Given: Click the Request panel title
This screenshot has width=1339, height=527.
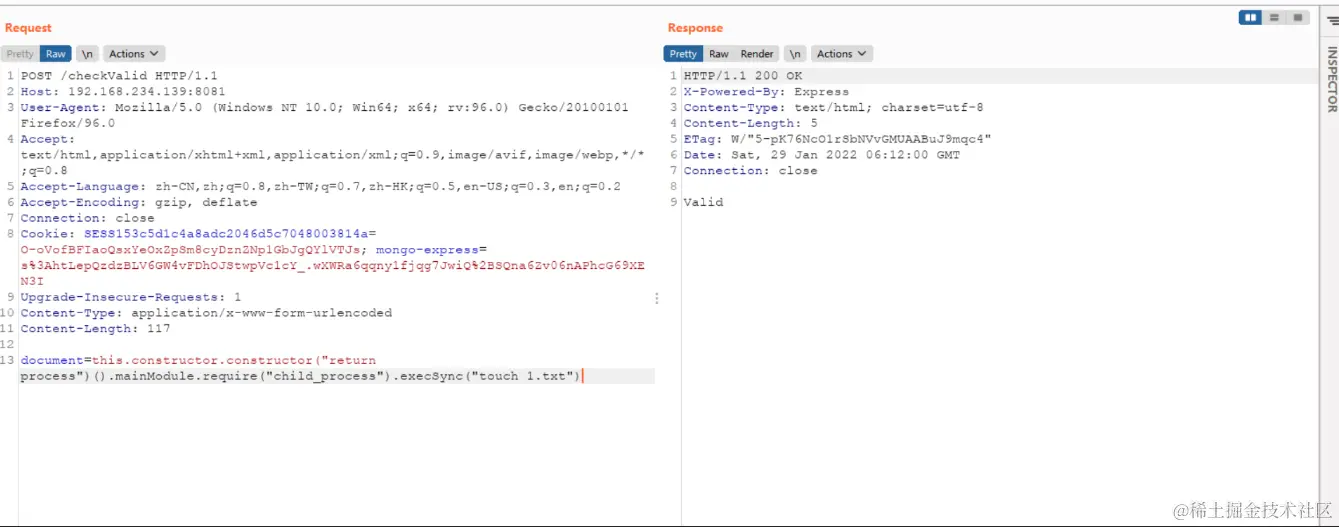Looking at the screenshot, I should click(28, 28).
